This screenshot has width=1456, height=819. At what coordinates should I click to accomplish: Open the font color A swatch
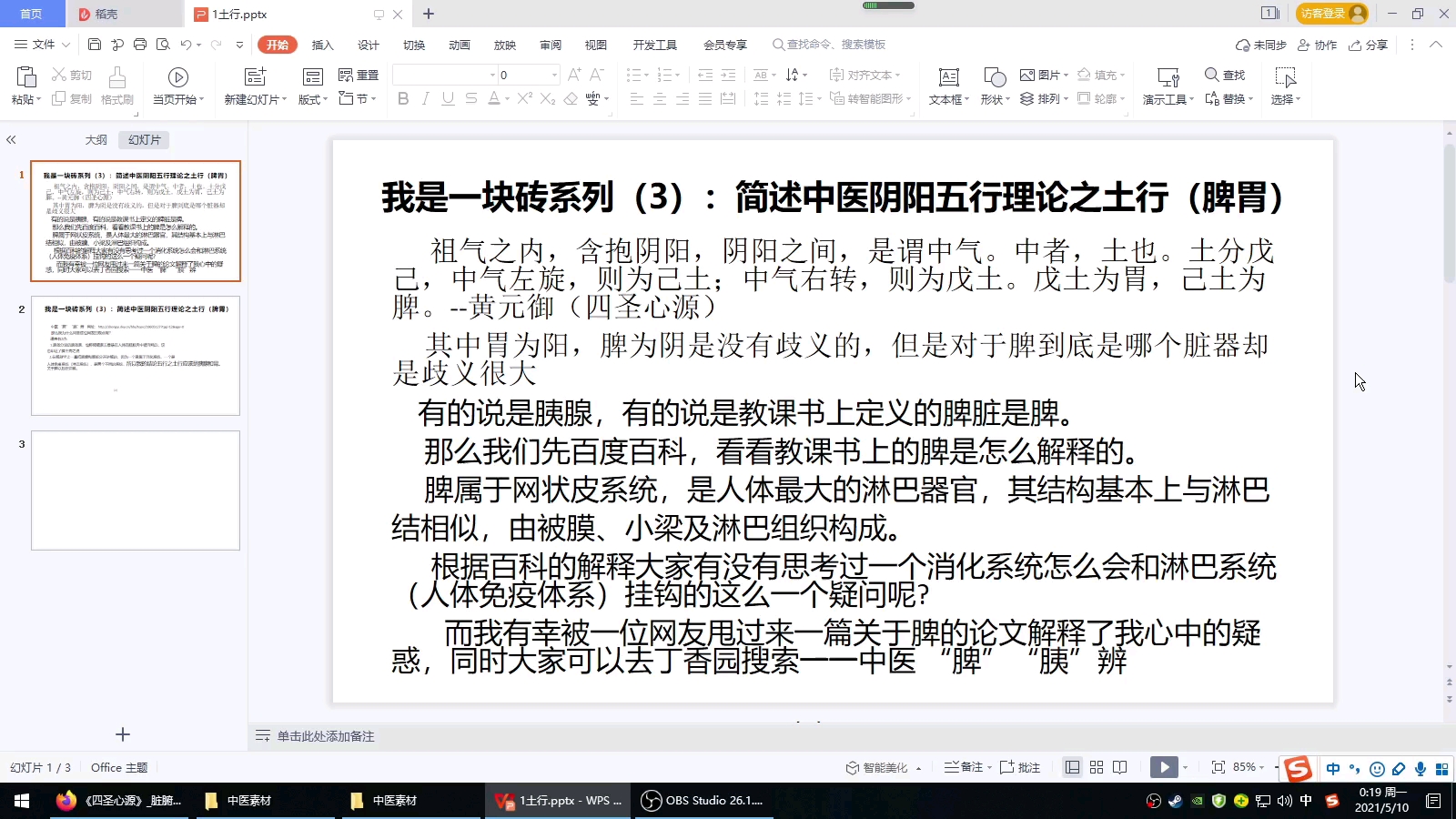[x=493, y=98]
